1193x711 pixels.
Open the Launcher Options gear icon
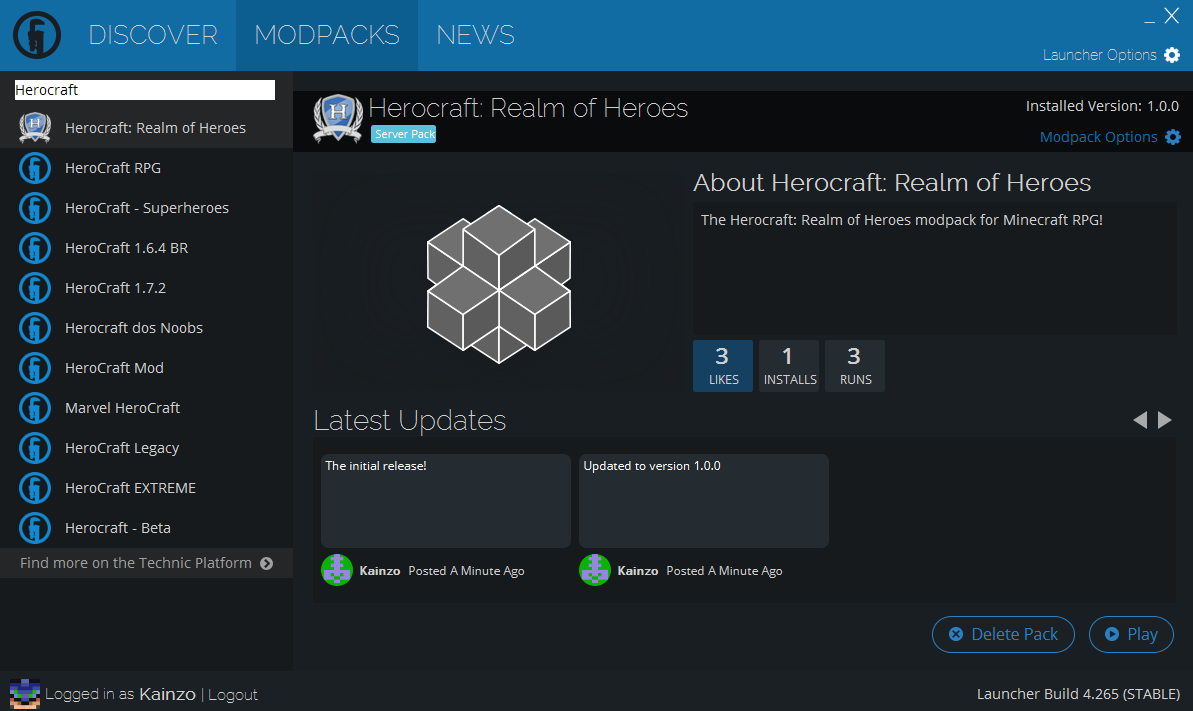(x=1172, y=55)
